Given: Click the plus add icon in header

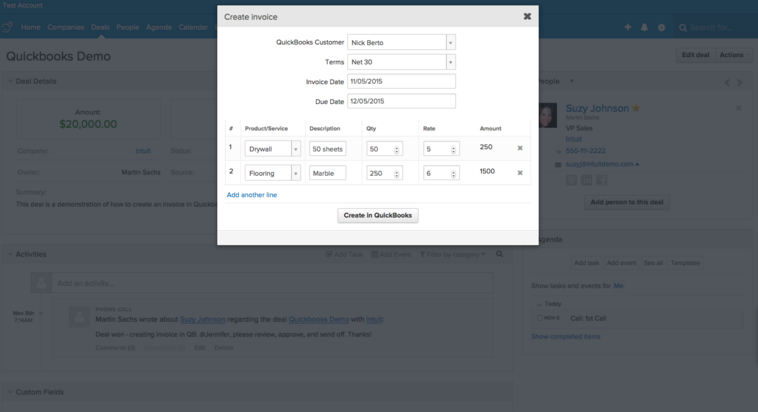Looking at the screenshot, I should 627,27.
